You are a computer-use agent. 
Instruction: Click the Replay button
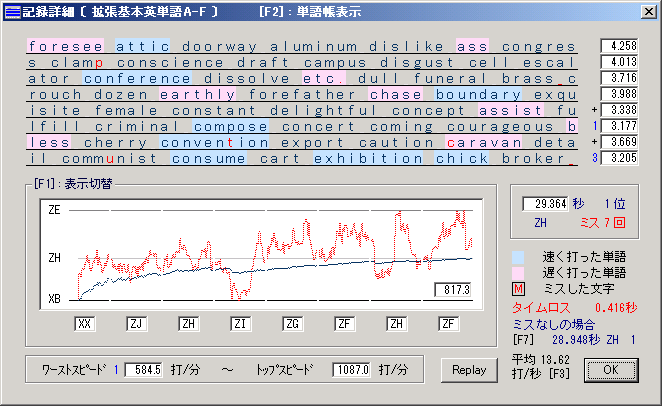coord(469,370)
